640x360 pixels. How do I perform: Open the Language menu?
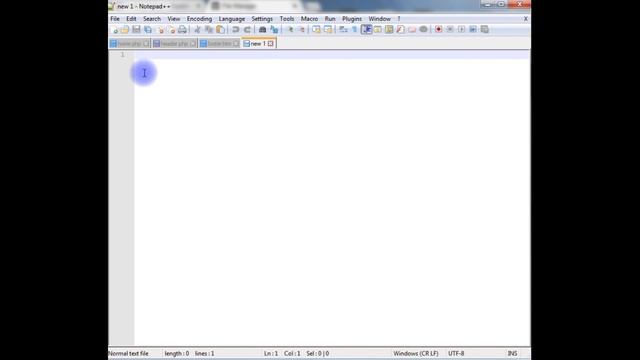231,19
